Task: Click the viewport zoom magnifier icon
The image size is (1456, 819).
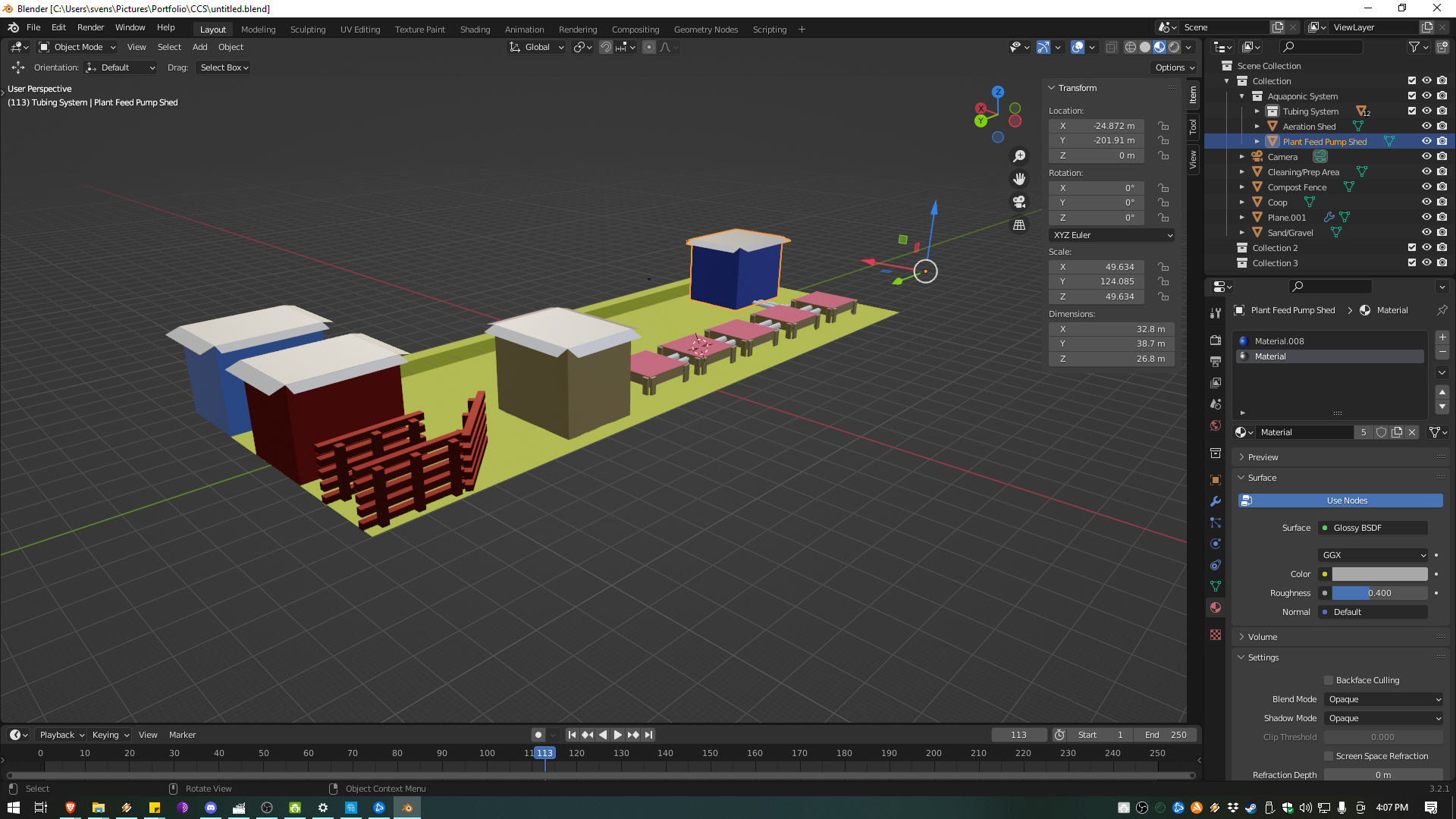Action: point(1019,155)
